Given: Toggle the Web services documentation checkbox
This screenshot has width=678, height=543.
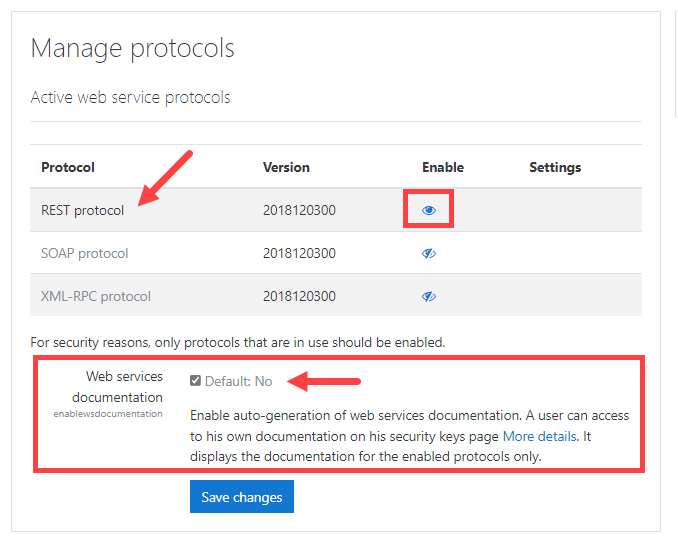Looking at the screenshot, I should [196, 381].
